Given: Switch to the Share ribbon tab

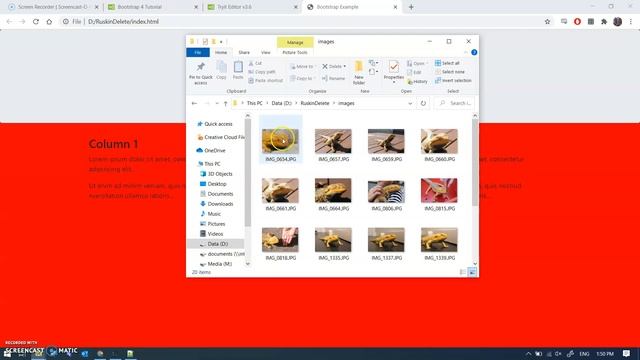Looking at the screenshot, I should 244,52.
